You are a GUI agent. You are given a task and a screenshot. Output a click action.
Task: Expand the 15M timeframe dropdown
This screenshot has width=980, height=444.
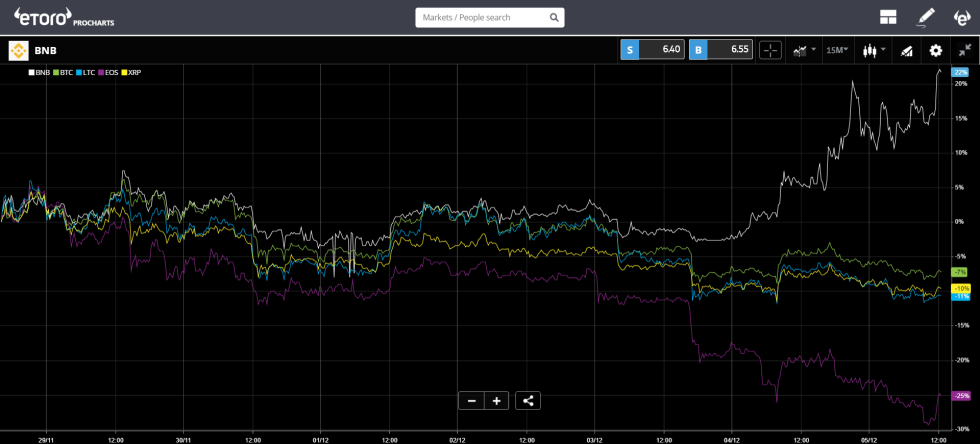coord(837,50)
